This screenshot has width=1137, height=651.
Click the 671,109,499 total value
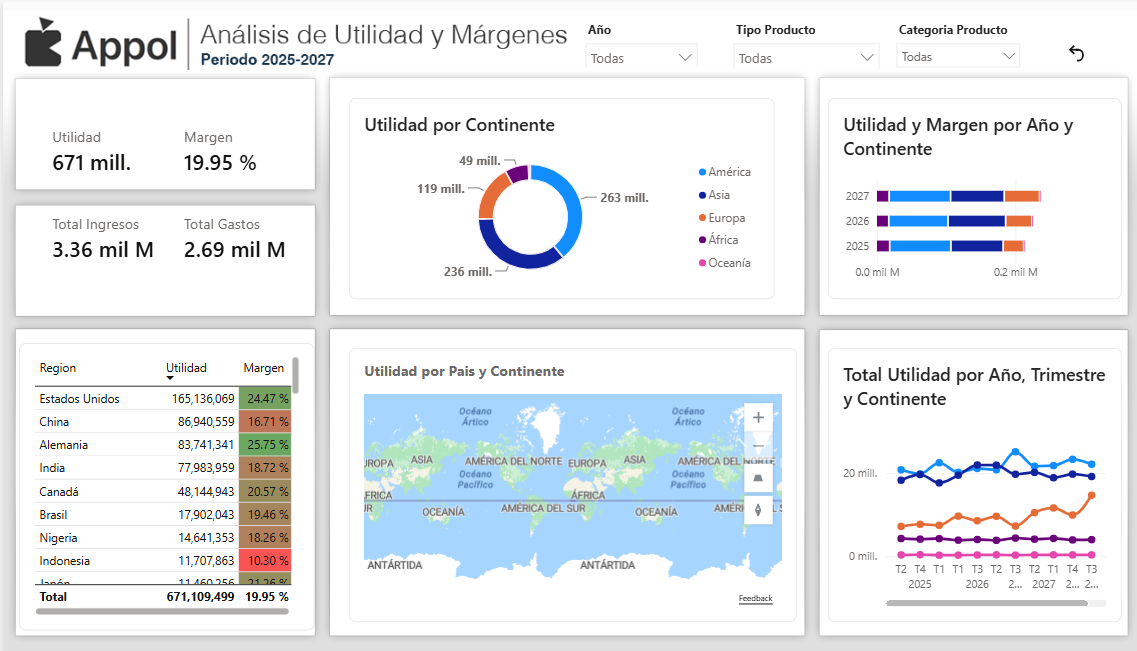pos(200,597)
